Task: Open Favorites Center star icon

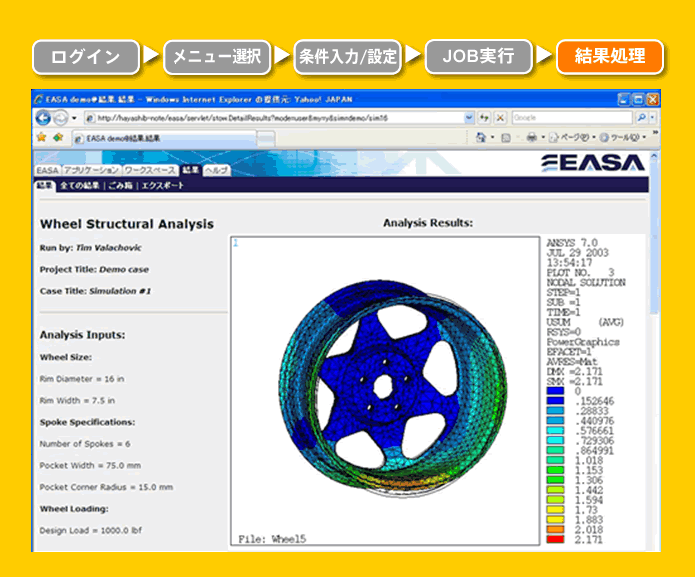Action: 42,137
